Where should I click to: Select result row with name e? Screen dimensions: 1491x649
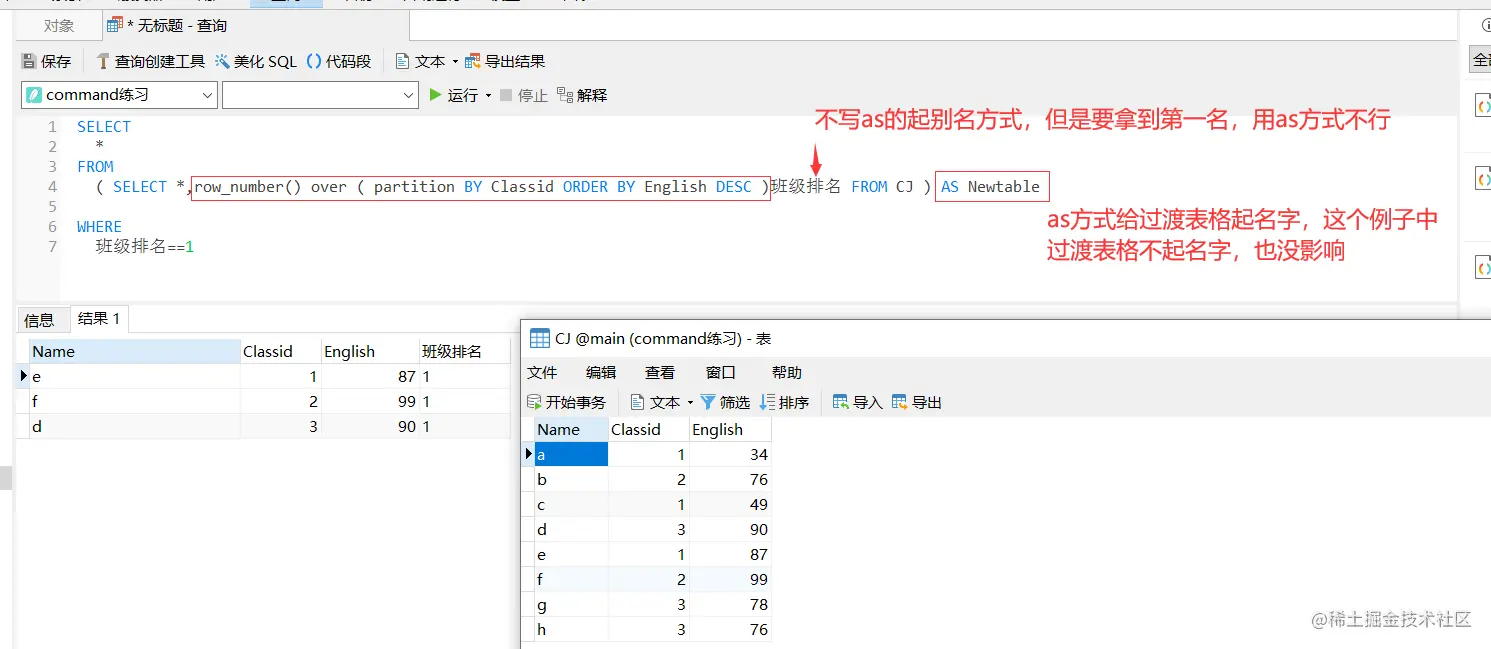point(134,376)
